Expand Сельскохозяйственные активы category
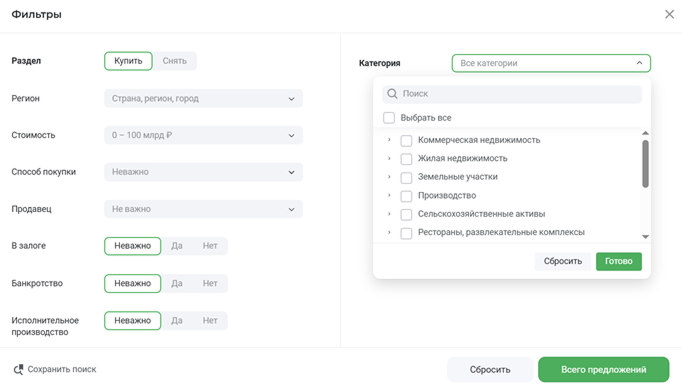The image size is (682, 391). pyautogui.click(x=389, y=214)
